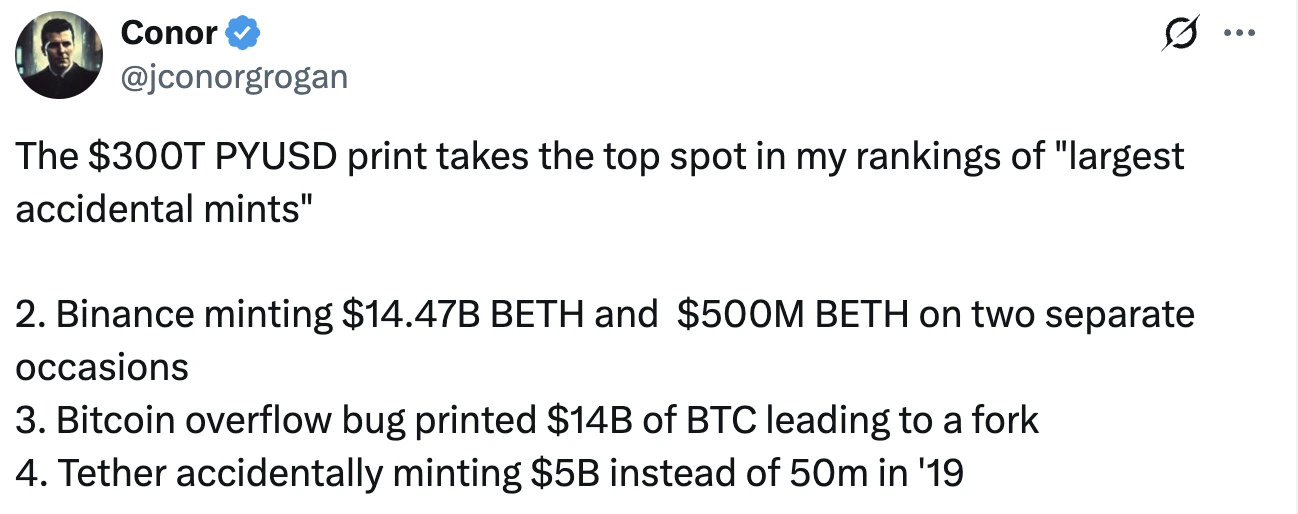Image resolution: width=1298 pixels, height=514 pixels.
Task: Click the "$500M BETH" amount text
Action: coord(792,315)
